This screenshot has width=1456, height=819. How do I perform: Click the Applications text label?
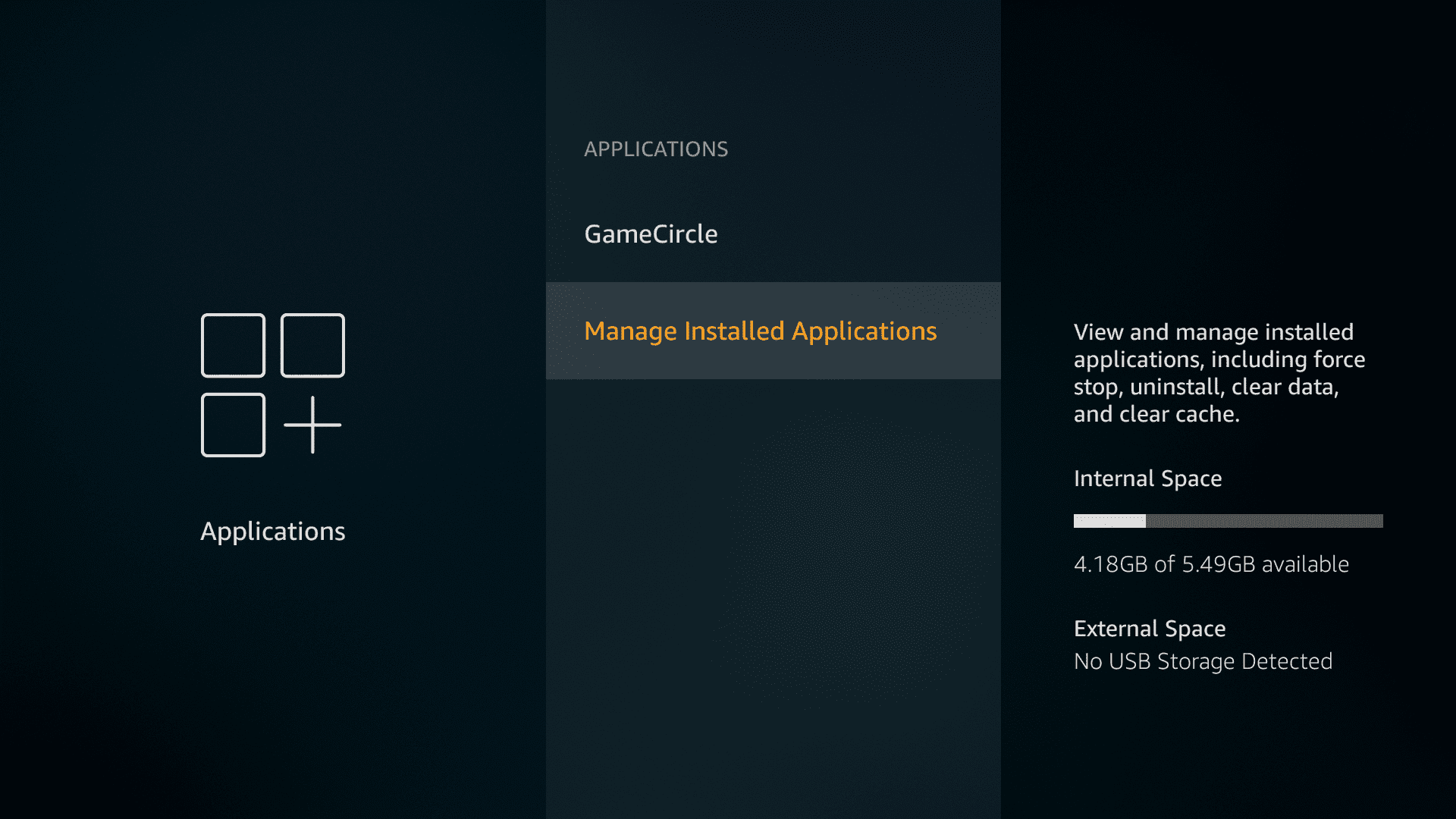[272, 531]
